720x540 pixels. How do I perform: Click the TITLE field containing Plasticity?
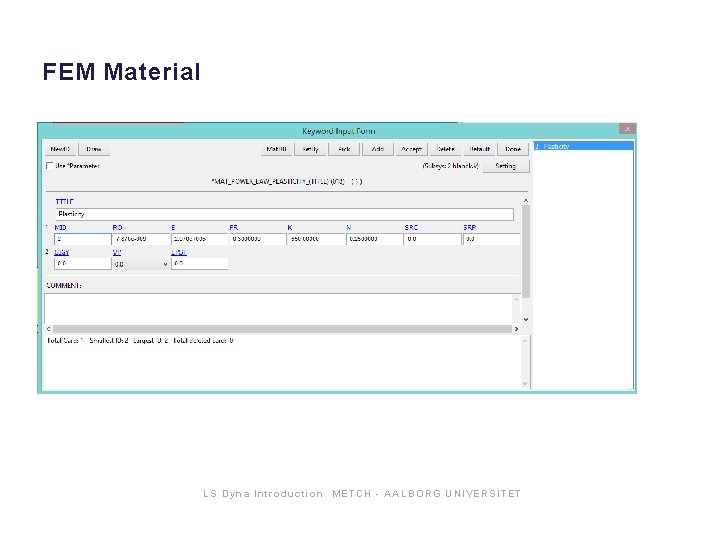click(284, 214)
